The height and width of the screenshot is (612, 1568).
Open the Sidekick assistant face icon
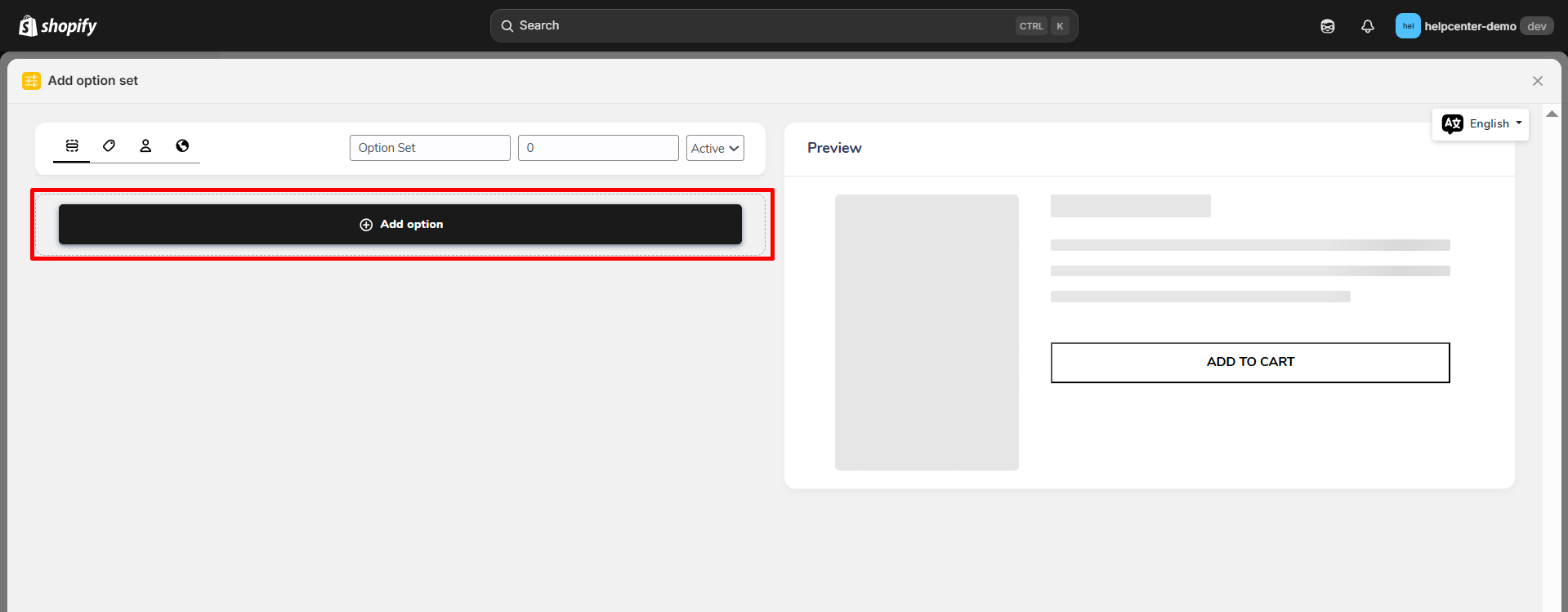click(1328, 26)
